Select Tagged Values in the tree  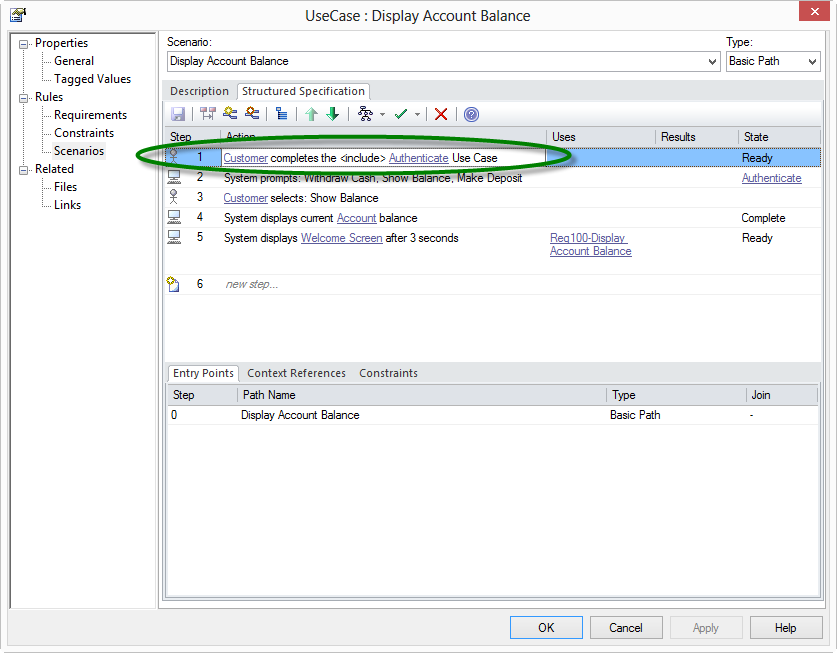tap(92, 79)
